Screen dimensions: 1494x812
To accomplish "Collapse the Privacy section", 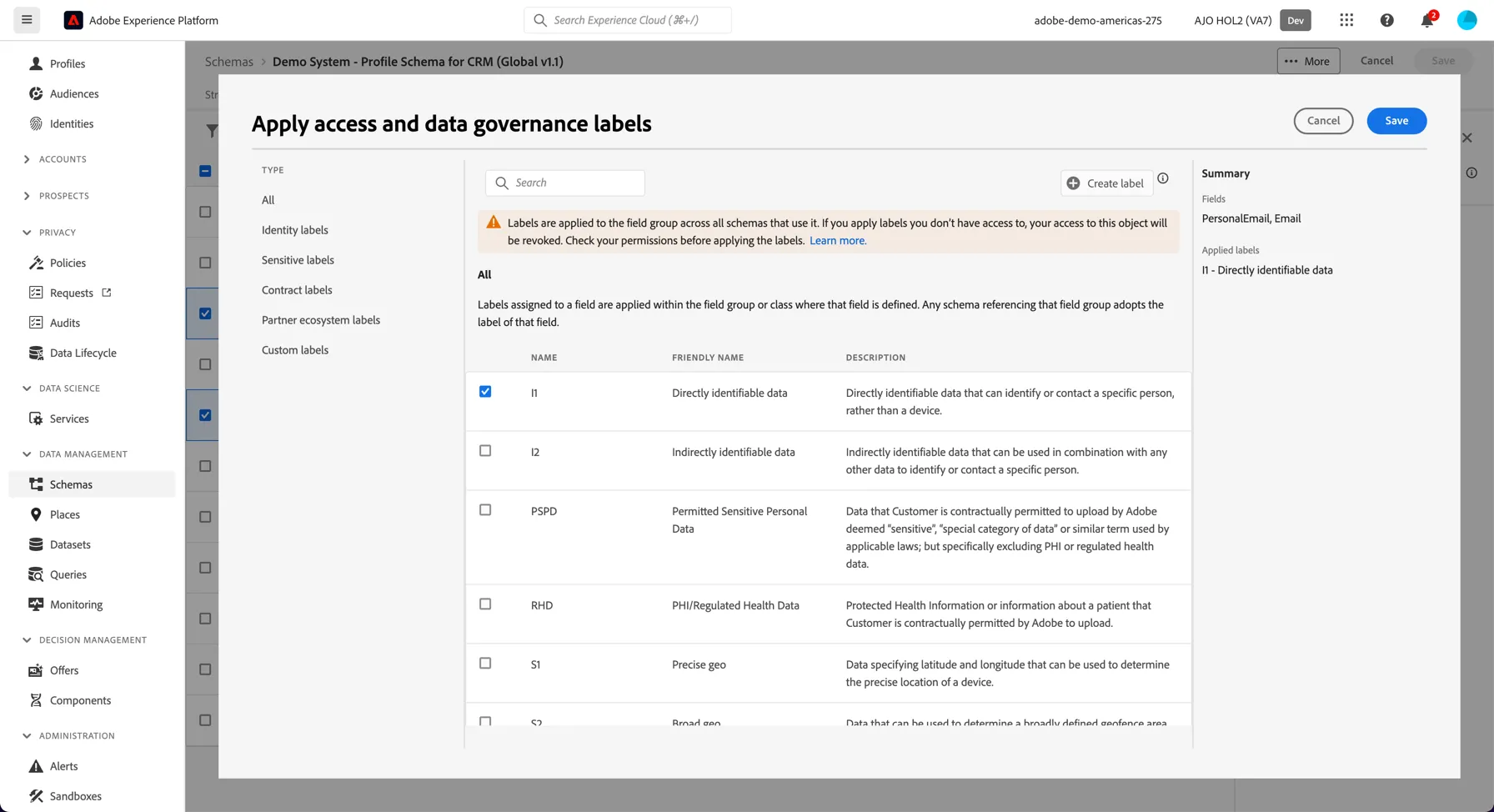I will pyautogui.click(x=27, y=233).
